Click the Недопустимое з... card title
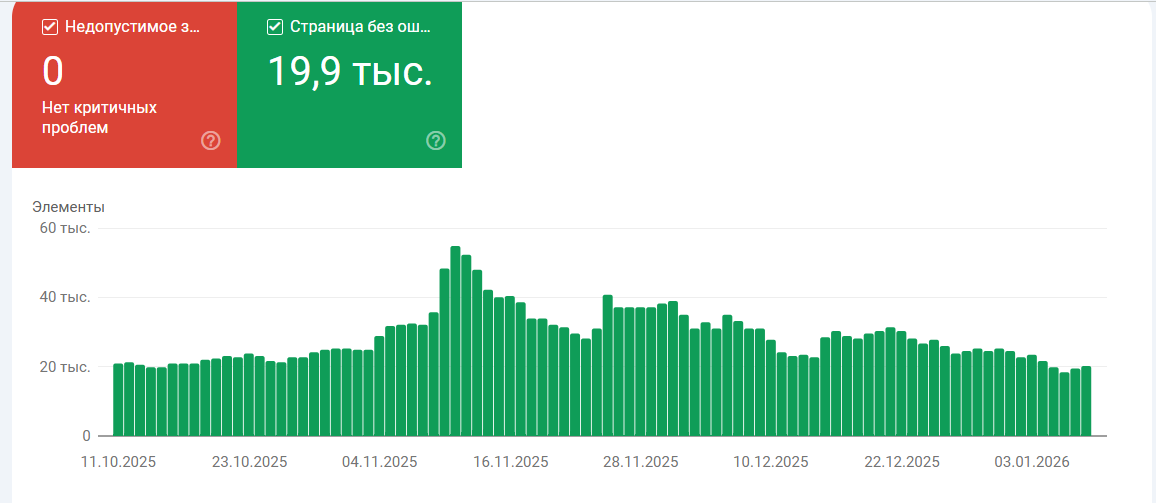 133,27
